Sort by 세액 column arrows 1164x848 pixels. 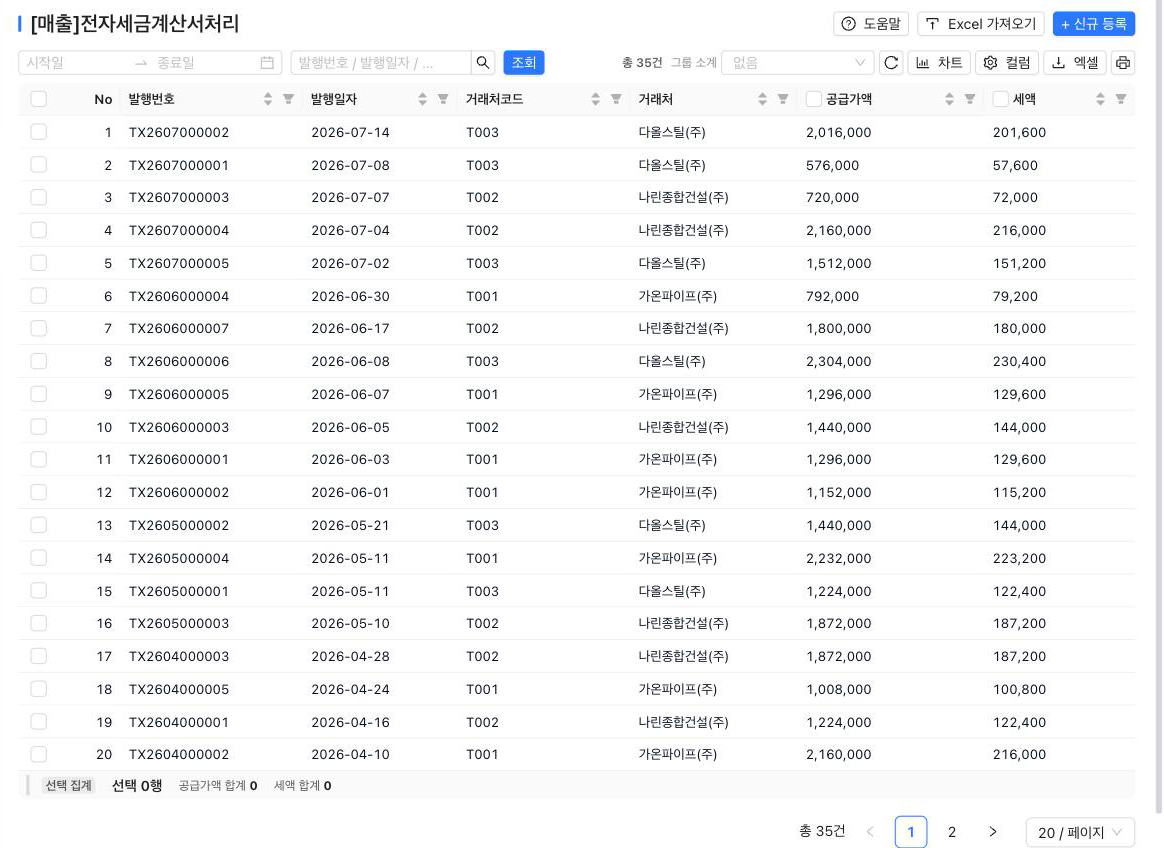click(x=1100, y=99)
